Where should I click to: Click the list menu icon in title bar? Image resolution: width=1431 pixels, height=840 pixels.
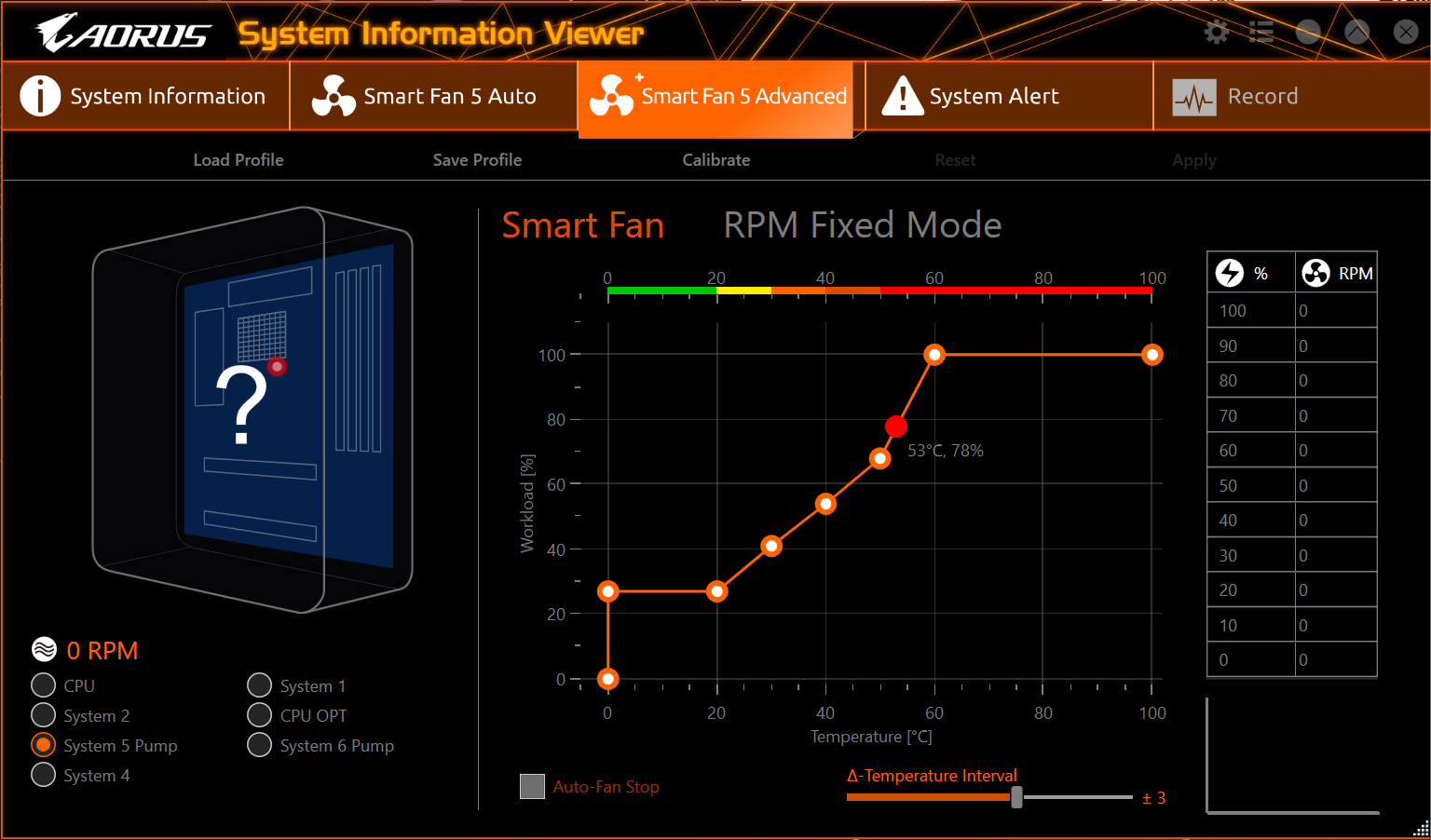[1261, 33]
